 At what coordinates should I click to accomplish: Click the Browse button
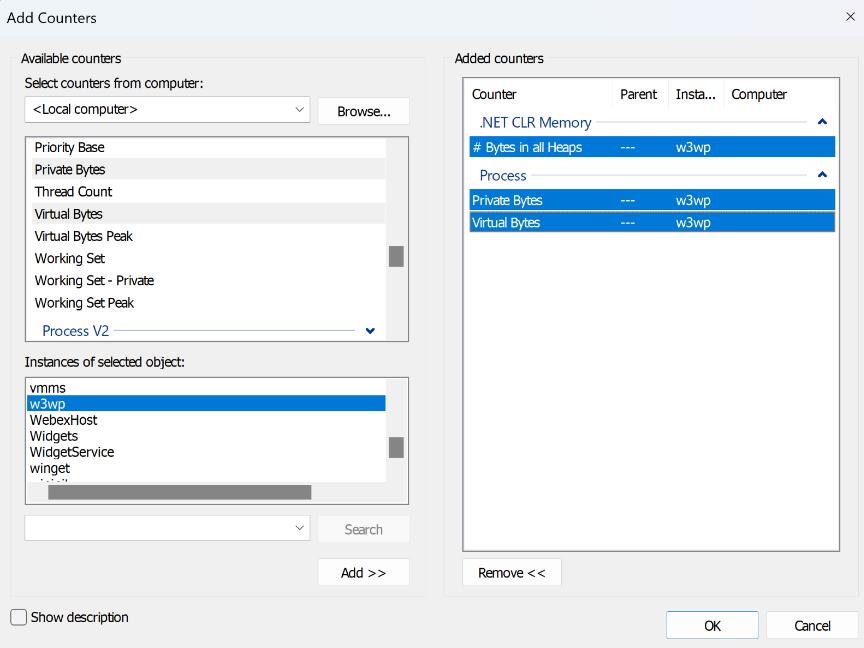363,110
